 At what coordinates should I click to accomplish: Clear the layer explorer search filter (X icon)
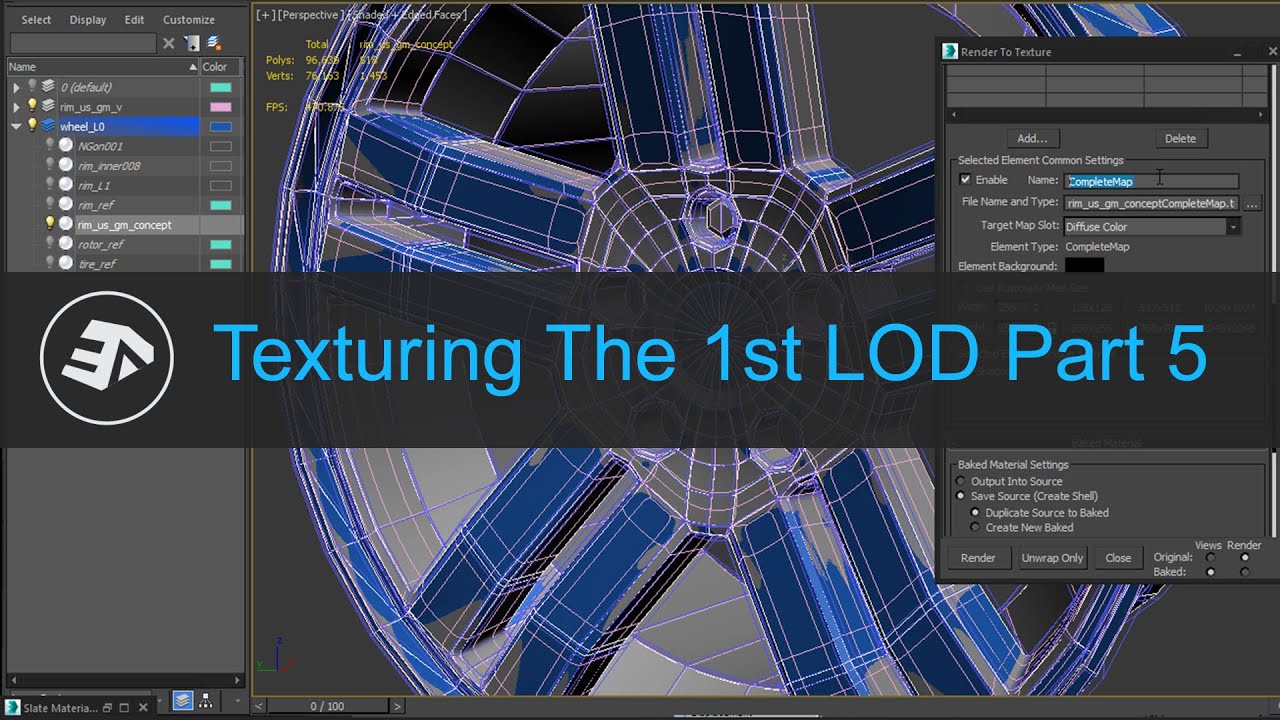point(168,43)
